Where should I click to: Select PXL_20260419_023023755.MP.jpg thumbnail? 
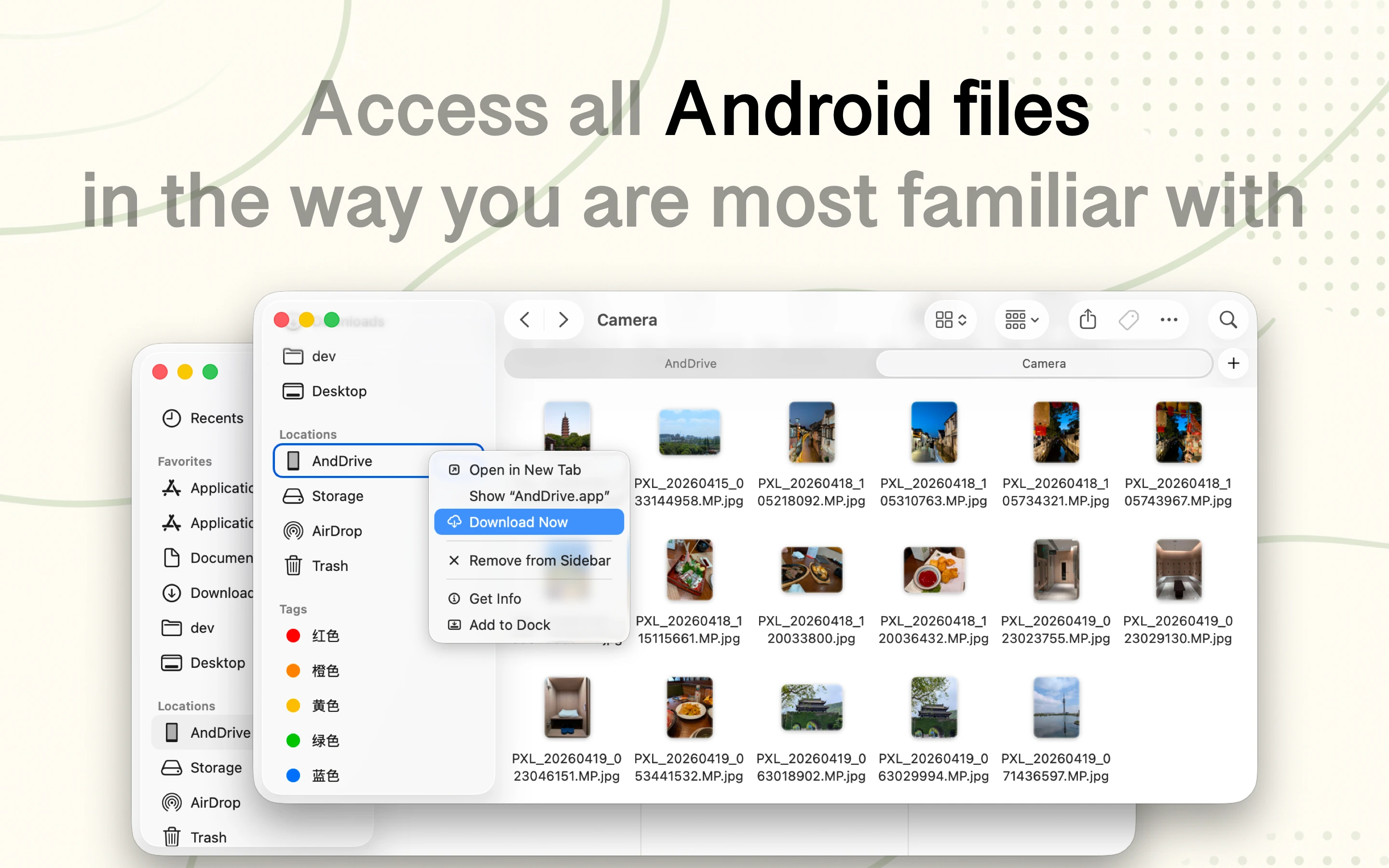point(1056,570)
